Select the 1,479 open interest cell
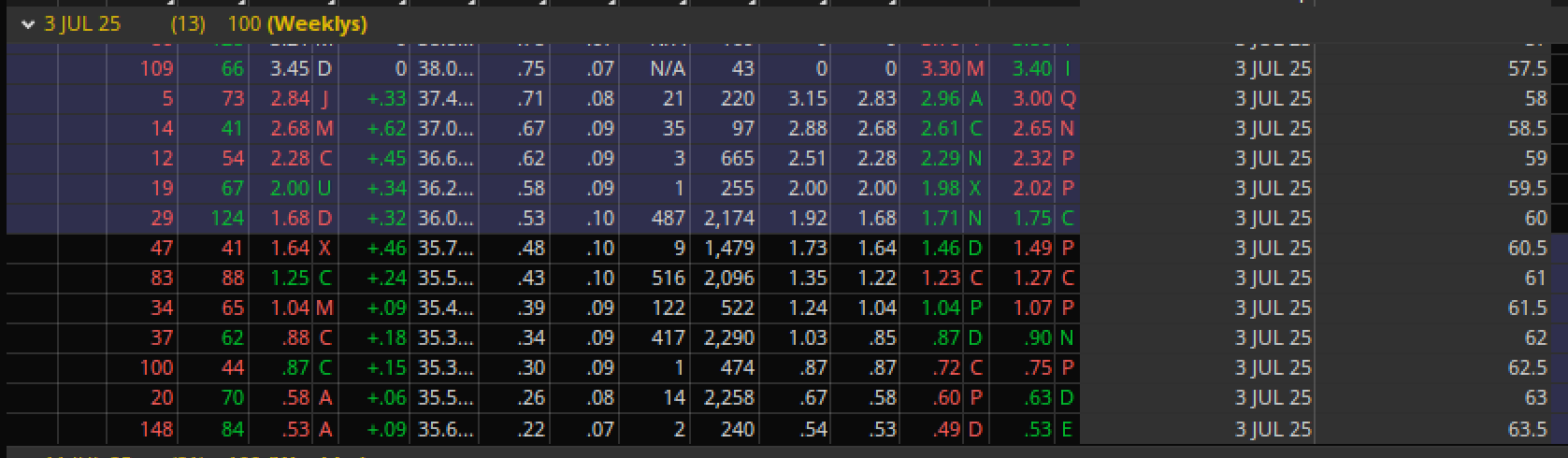The image size is (1568, 458). click(725, 248)
